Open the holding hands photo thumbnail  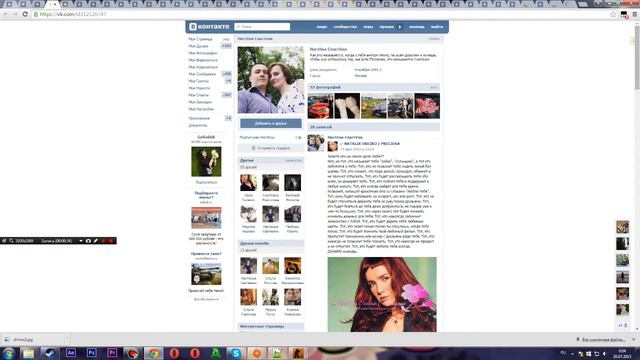pyautogui.click(x=347, y=106)
